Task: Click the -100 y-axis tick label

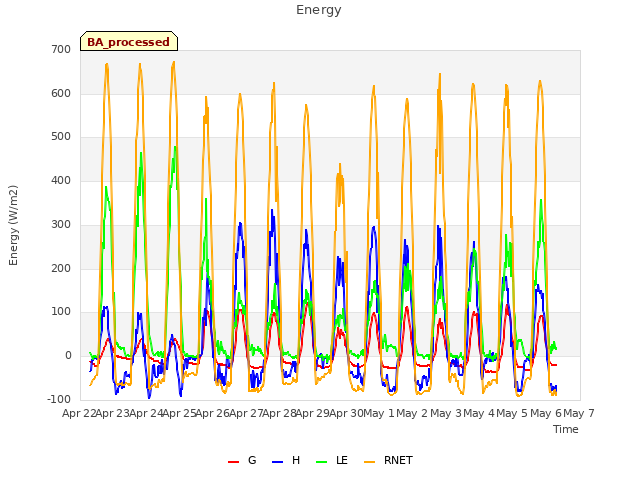Action: point(59,399)
